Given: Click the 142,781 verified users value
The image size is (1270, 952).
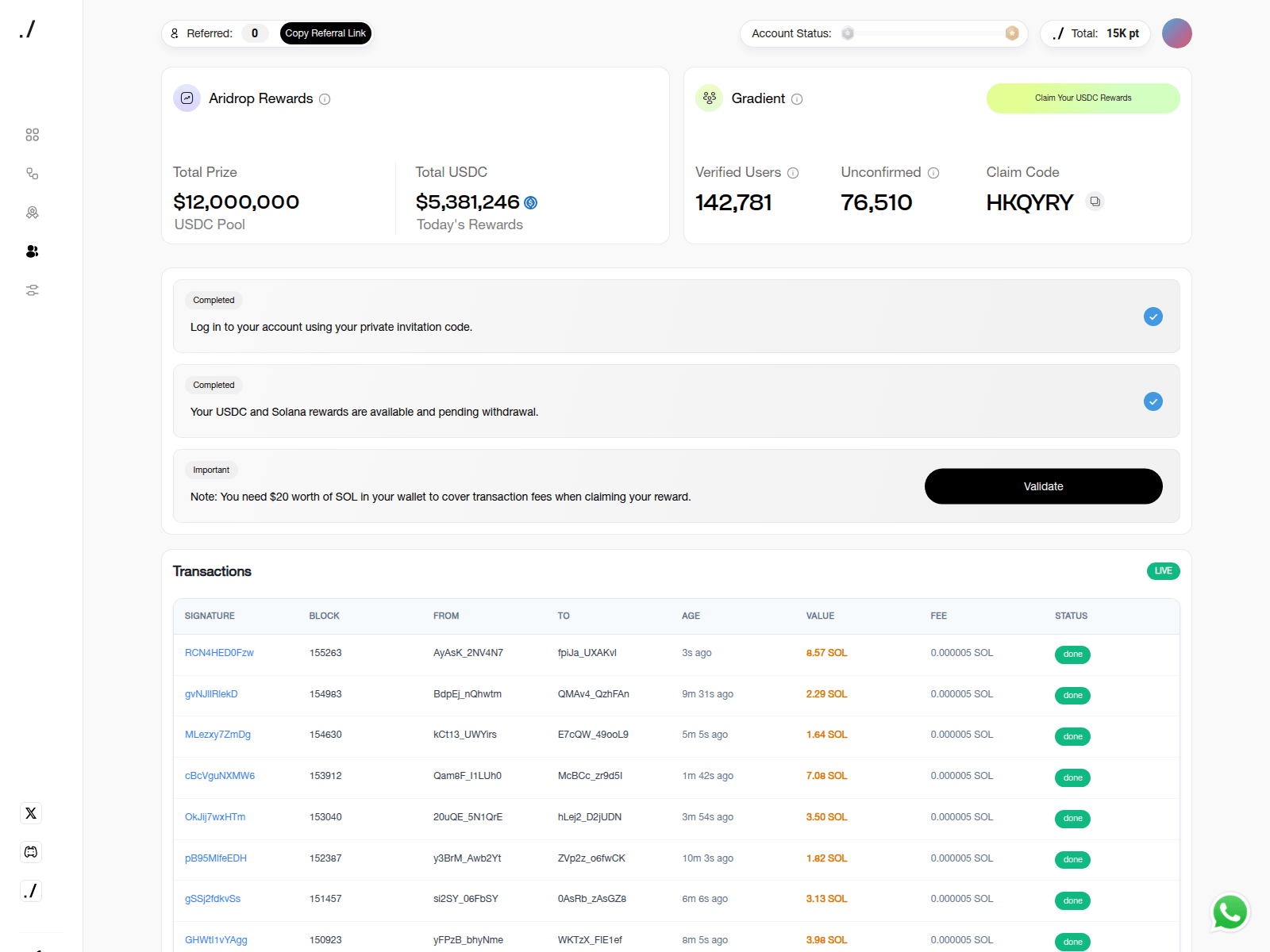Looking at the screenshot, I should pos(733,202).
